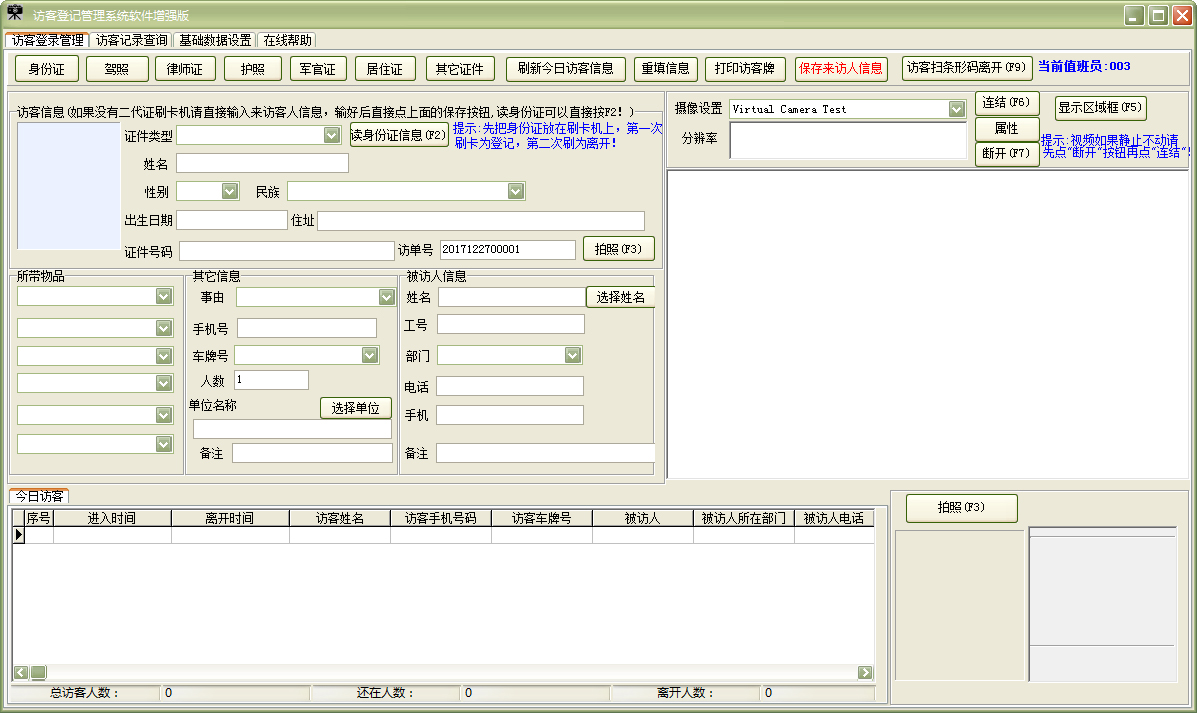
Task: Click 连结(F6) camera connect button
Action: tap(1007, 104)
